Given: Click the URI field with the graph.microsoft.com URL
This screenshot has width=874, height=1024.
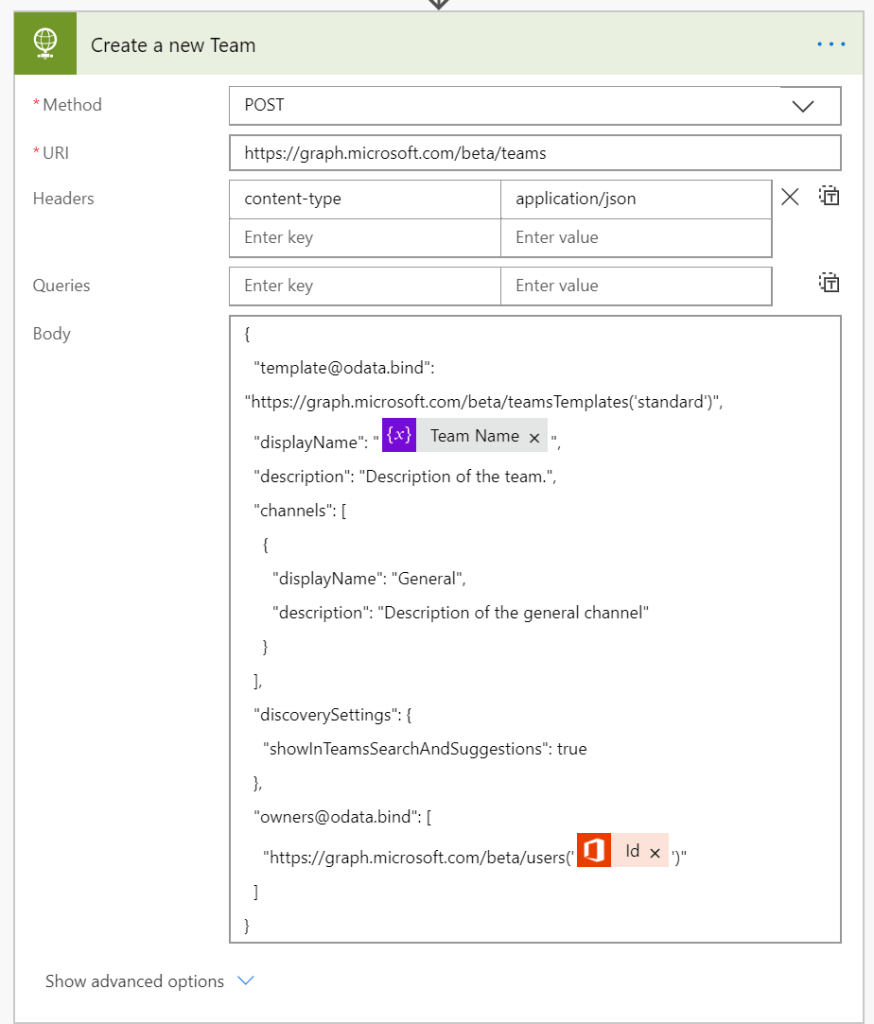Looking at the screenshot, I should point(534,154).
